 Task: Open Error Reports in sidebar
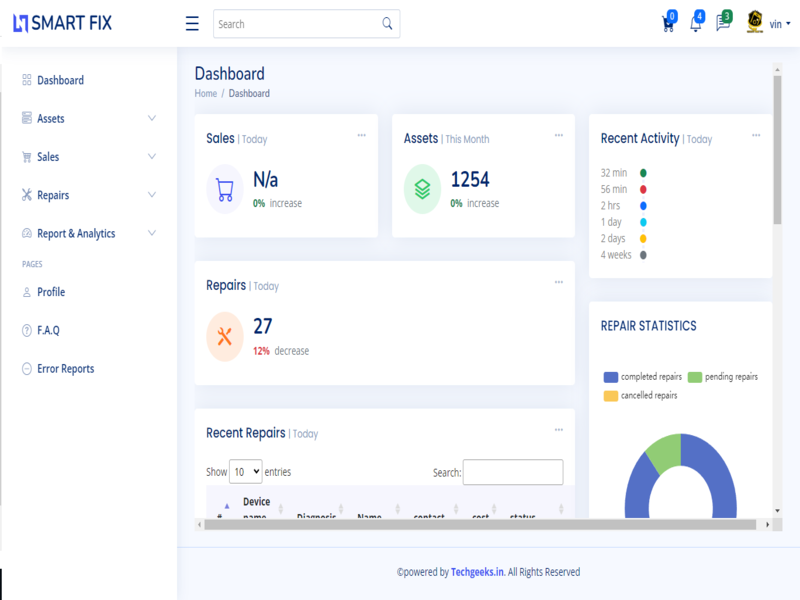pyautogui.click(x=65, y=368)
